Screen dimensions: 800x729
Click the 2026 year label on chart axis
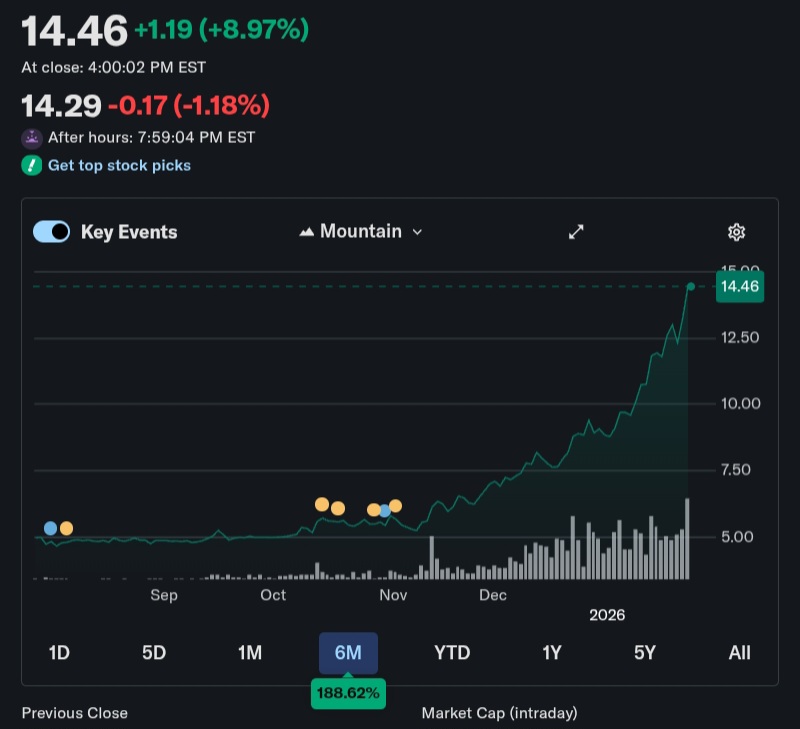pyautogui.click(x=607, y=615)
